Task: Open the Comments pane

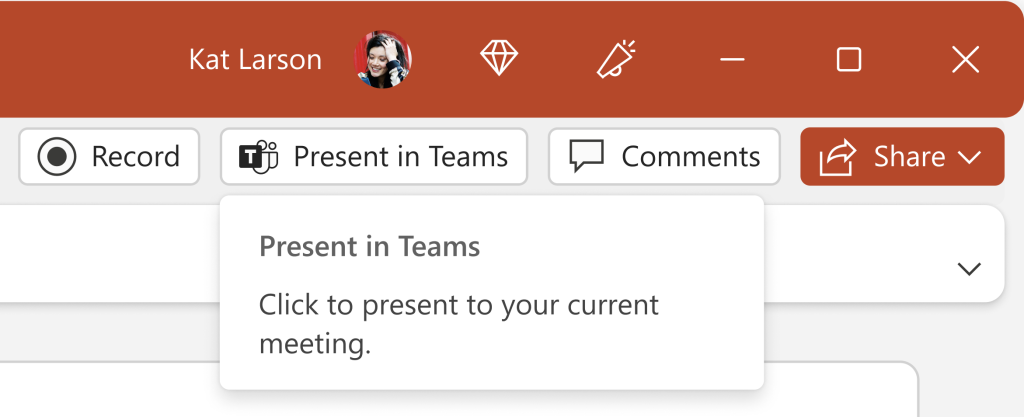Action: tap(690, 157)
